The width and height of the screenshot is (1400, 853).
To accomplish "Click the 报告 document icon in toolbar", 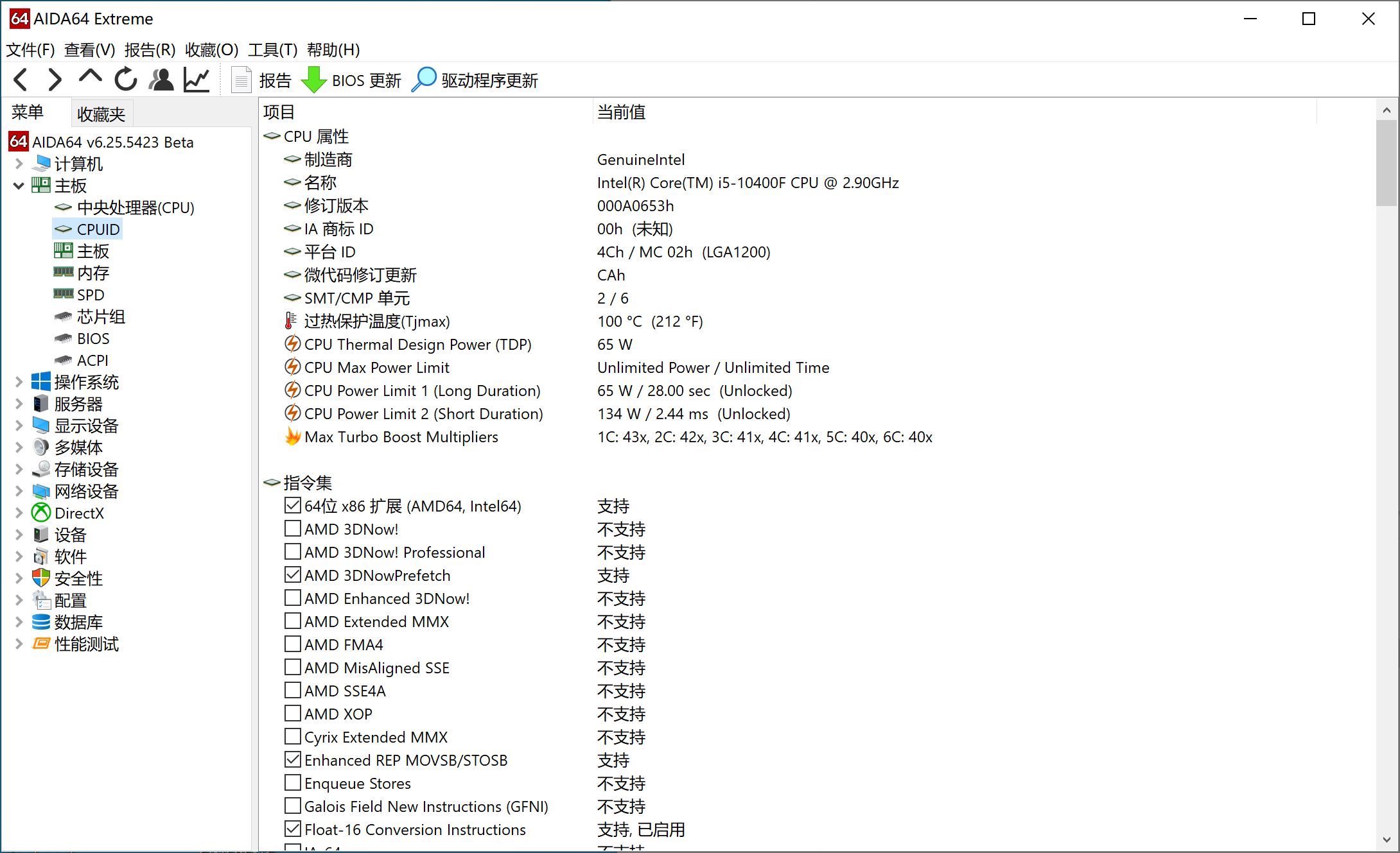I will pos(241,79).
